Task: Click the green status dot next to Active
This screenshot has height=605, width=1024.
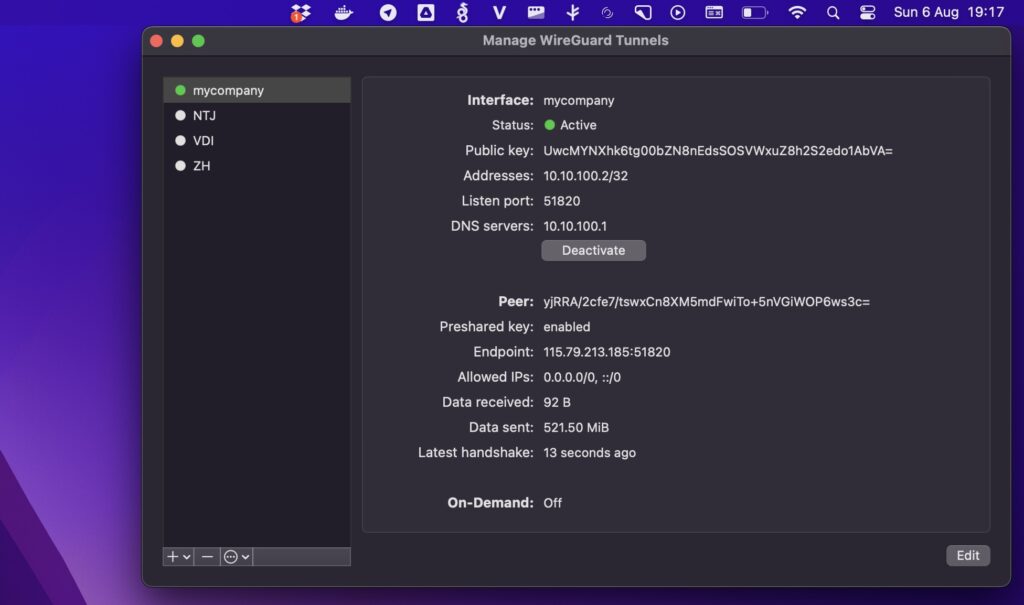Action: (x=550, y=125)
